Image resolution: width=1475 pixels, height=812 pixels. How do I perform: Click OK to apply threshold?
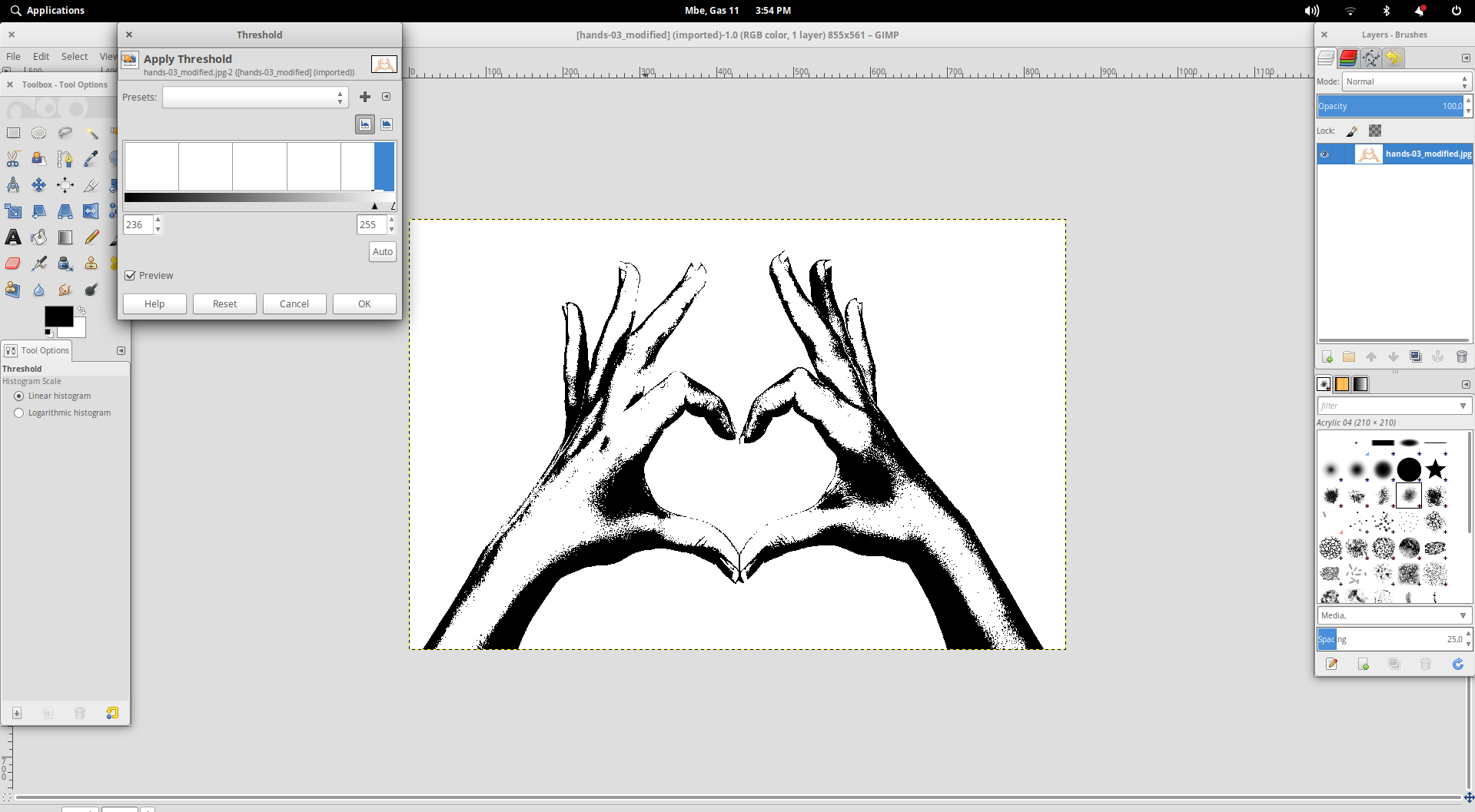pos(365,304)
